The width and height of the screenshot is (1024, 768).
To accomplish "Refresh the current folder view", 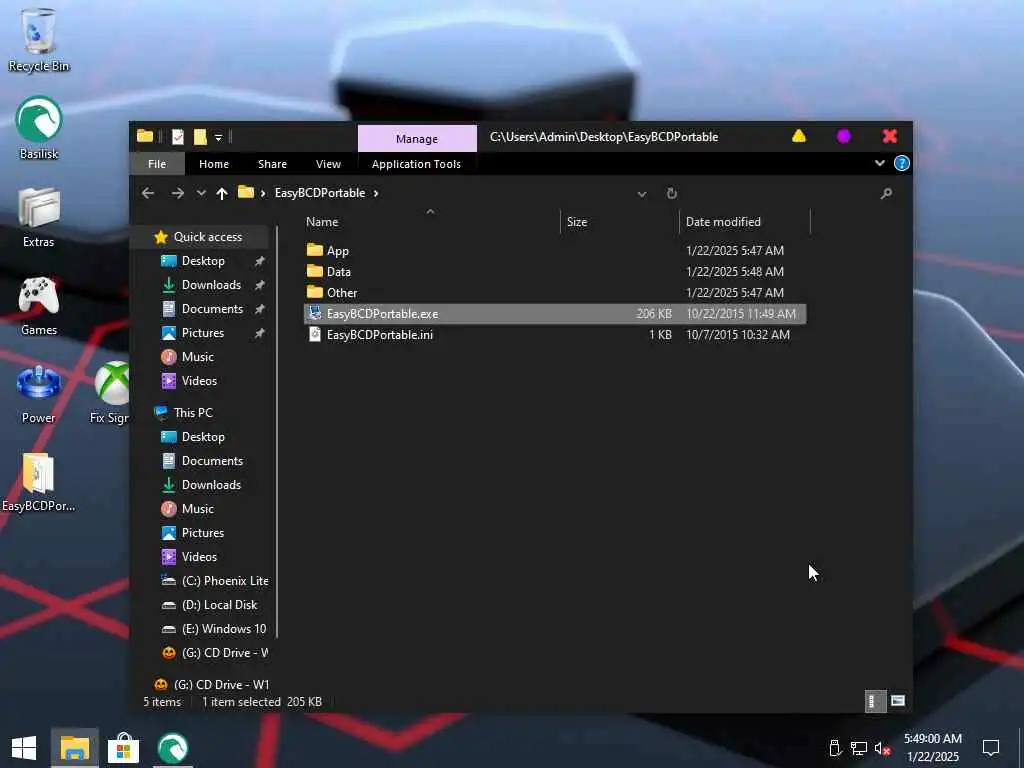I will pos(671,193).
